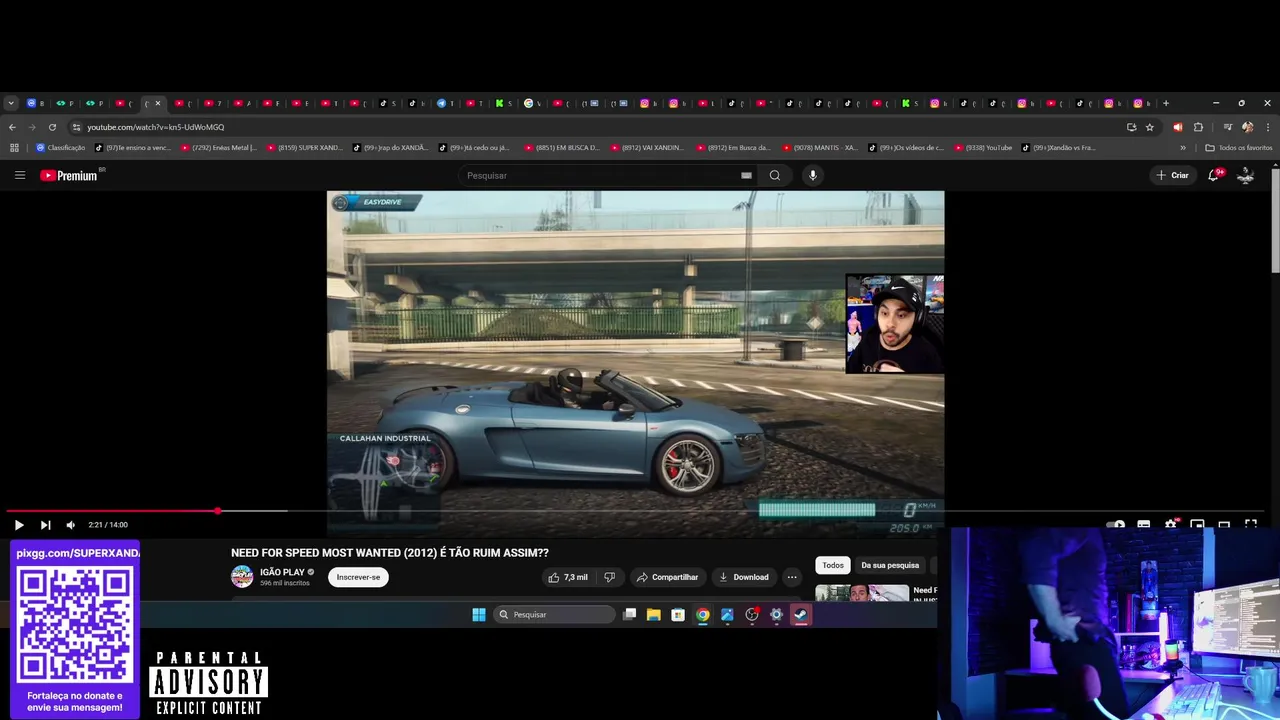Image resolution: width=1280 pixels, height=720 pixels.
Task: Open Chrome three-dot menu
Action: (1268, 127)
